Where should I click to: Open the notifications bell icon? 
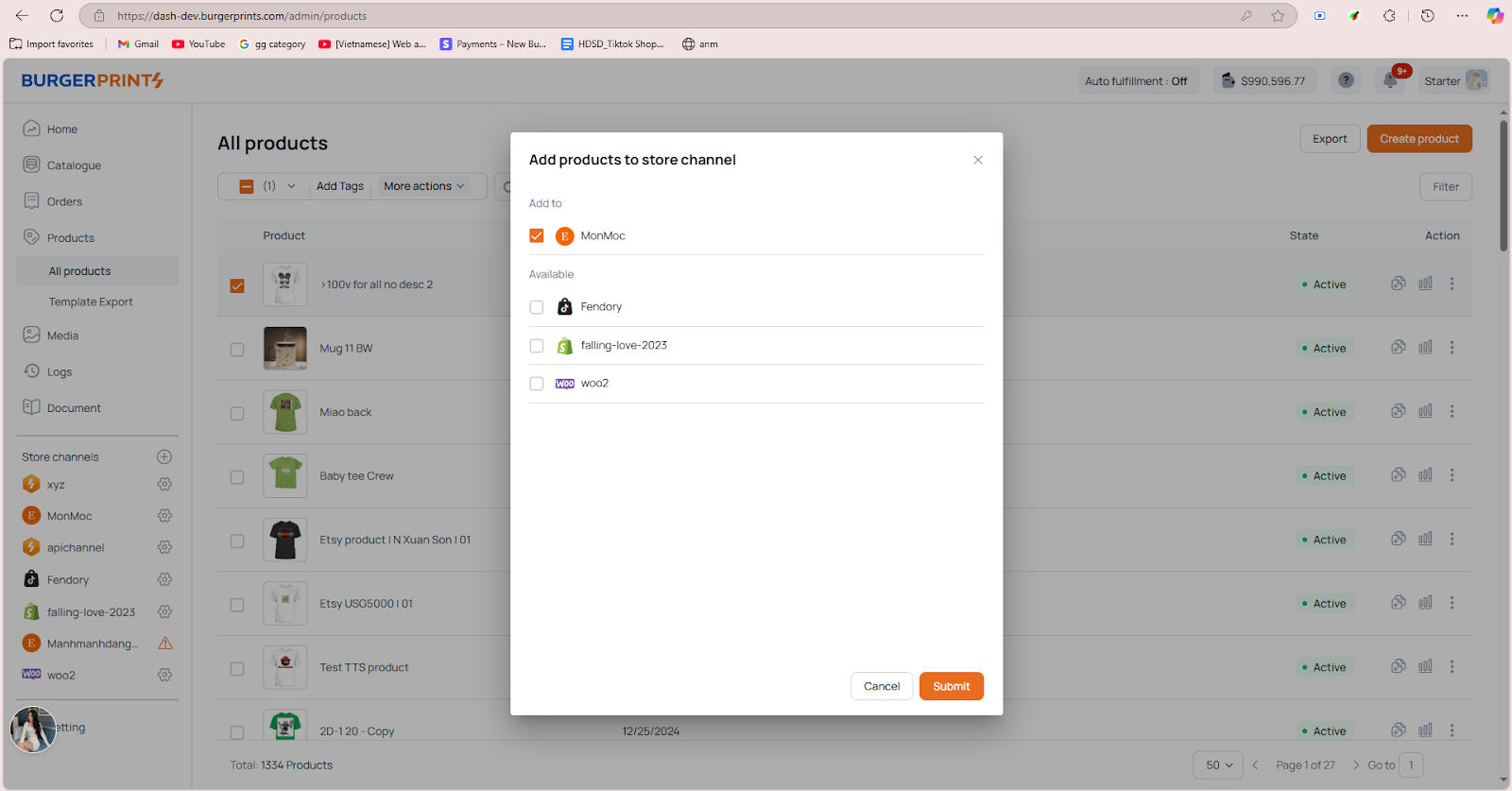(x=1391, y=80)
